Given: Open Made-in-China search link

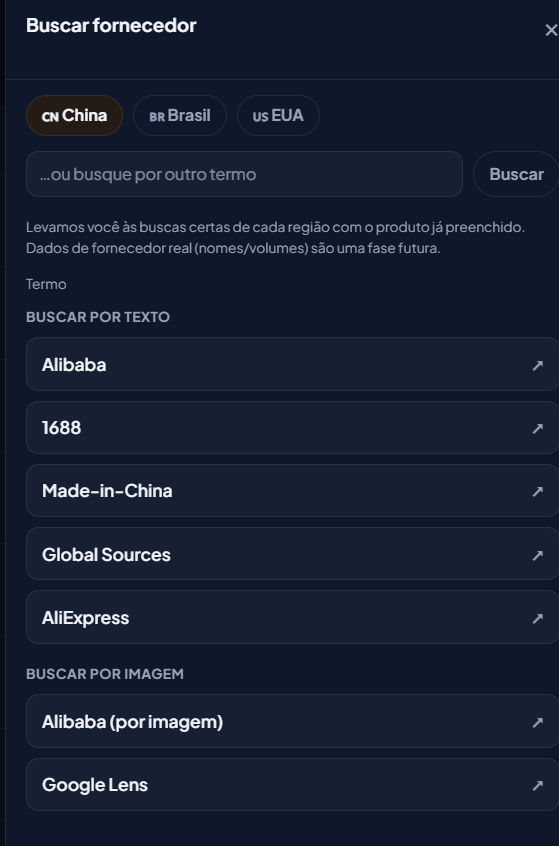Looking at the screenshot, I should tap(292, 490).
